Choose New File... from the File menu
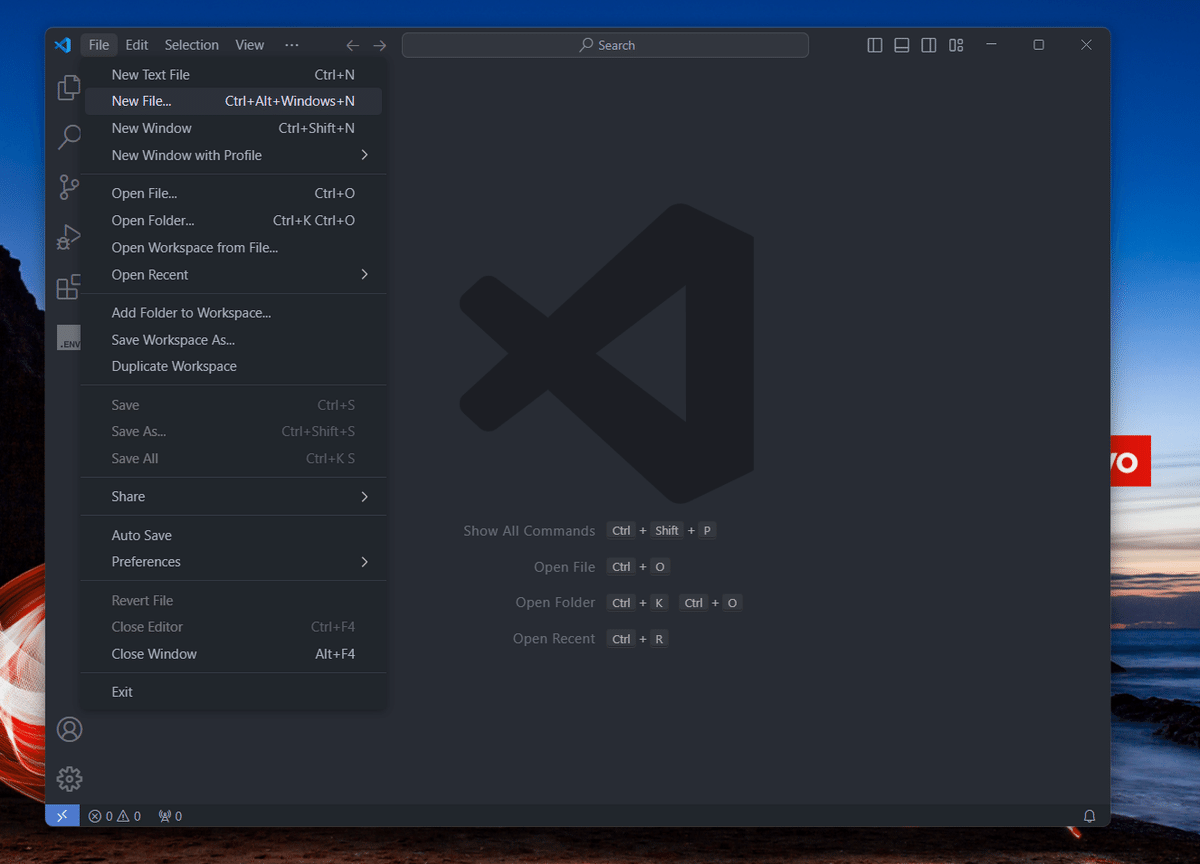This screenshot has height=864, width=1200. (x=233, y=101)
